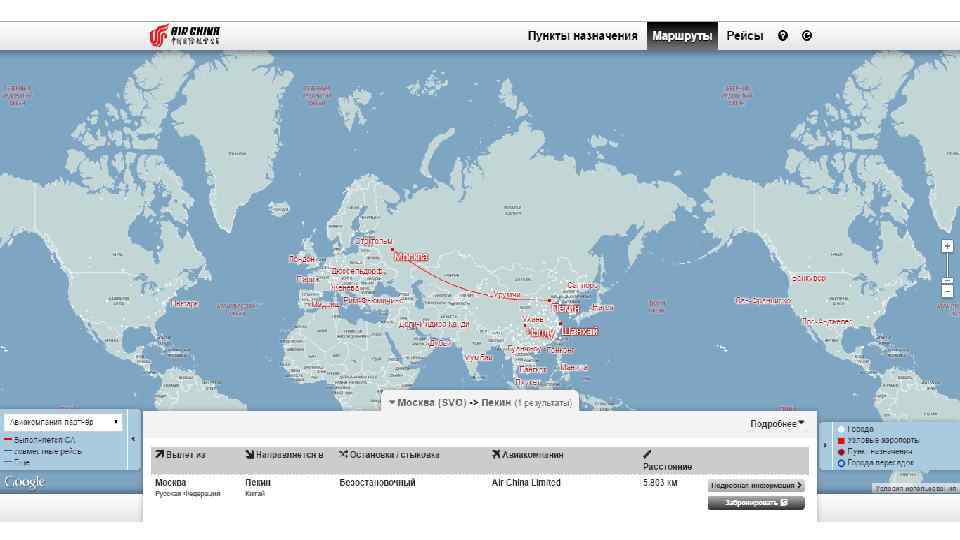Click the Дюссельдорф city label on map
The width and height of the screenshot is (960, 540).
click(357, 271)
